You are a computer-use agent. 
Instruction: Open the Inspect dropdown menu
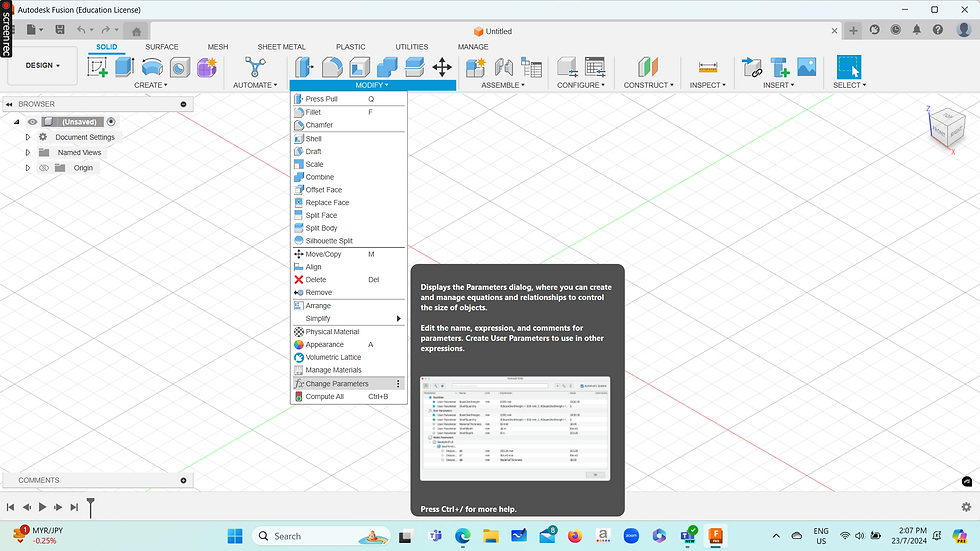point(708,85)
